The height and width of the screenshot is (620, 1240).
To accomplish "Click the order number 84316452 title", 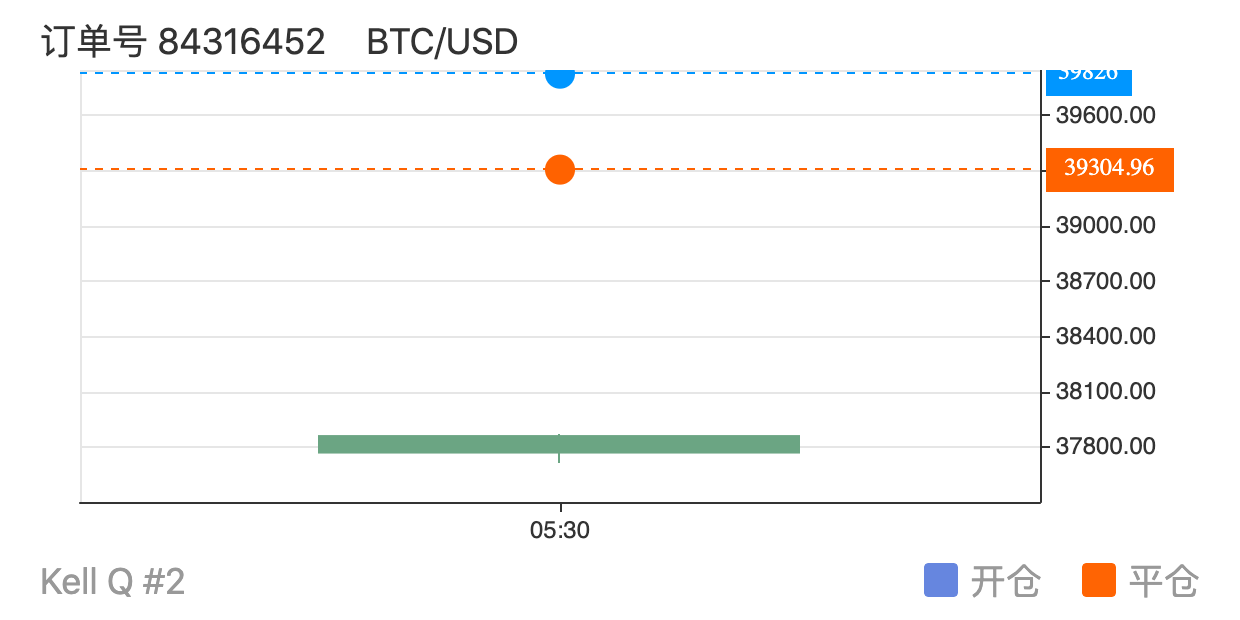I will 183,42.
